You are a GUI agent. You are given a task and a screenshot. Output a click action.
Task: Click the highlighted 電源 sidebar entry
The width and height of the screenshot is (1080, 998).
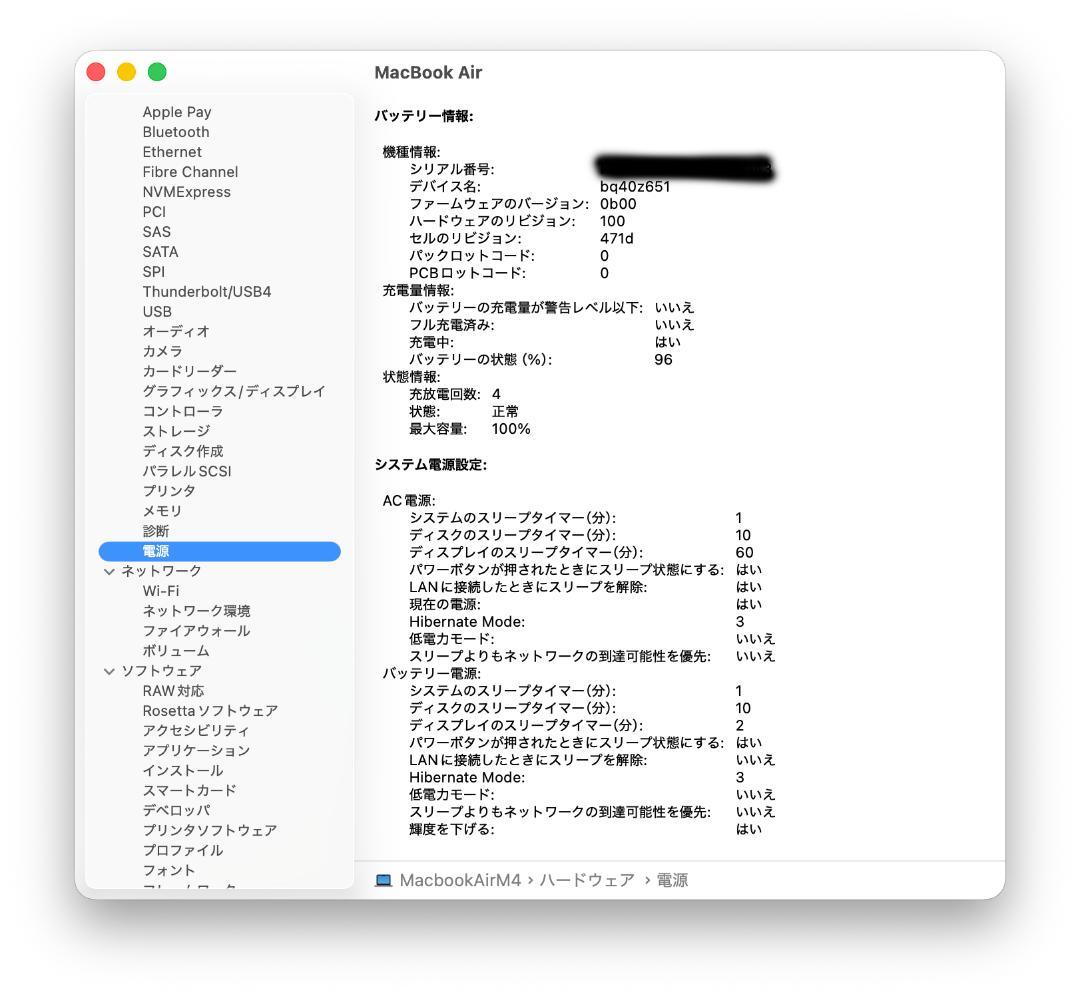pyautogui.click(x=157, y=550)
